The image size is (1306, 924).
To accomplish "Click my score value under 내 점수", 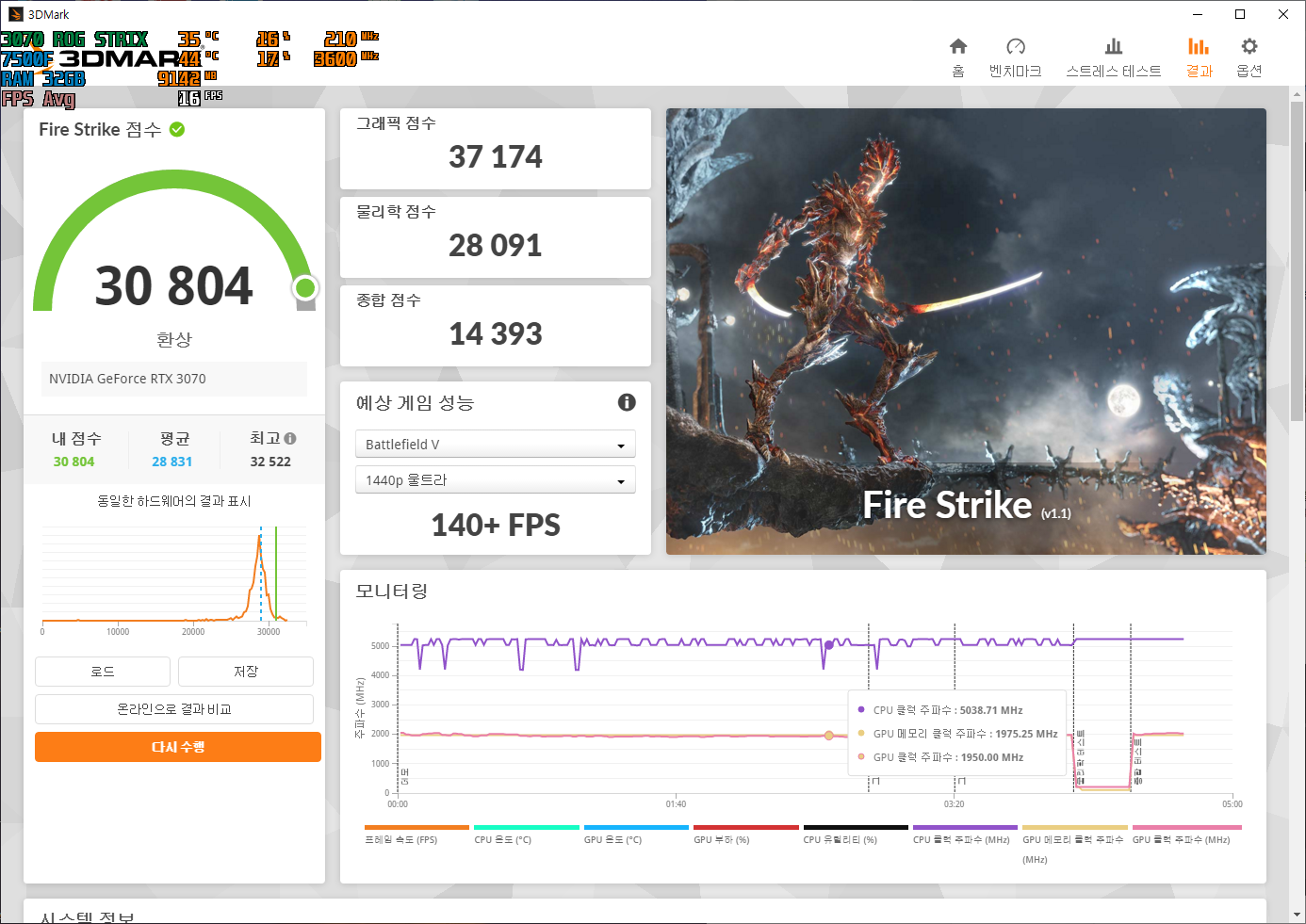I will click(73, 462).
